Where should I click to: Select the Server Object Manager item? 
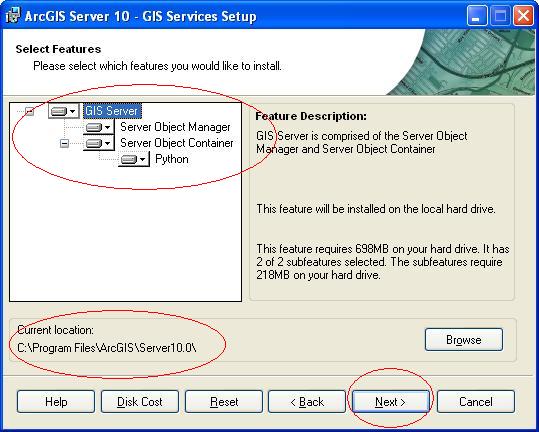tap(175, 127)
